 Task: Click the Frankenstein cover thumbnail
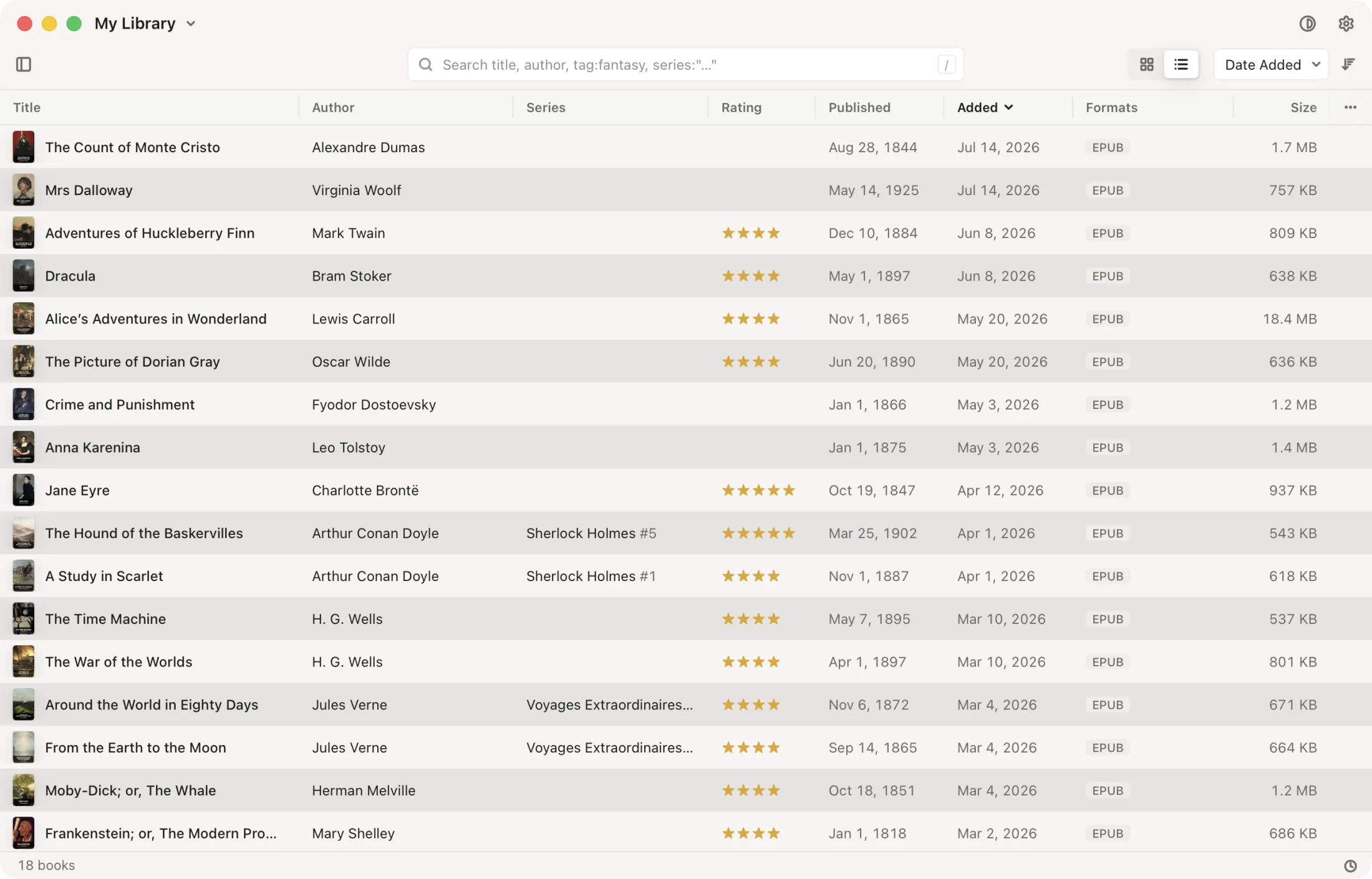click(24, 833)
